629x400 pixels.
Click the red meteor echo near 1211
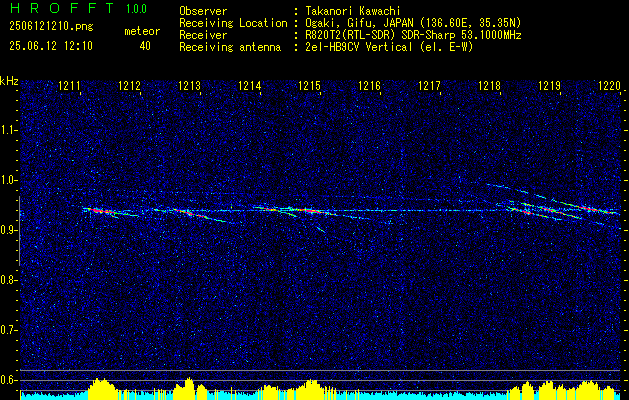pyautogui.click(x=100, y=211)
